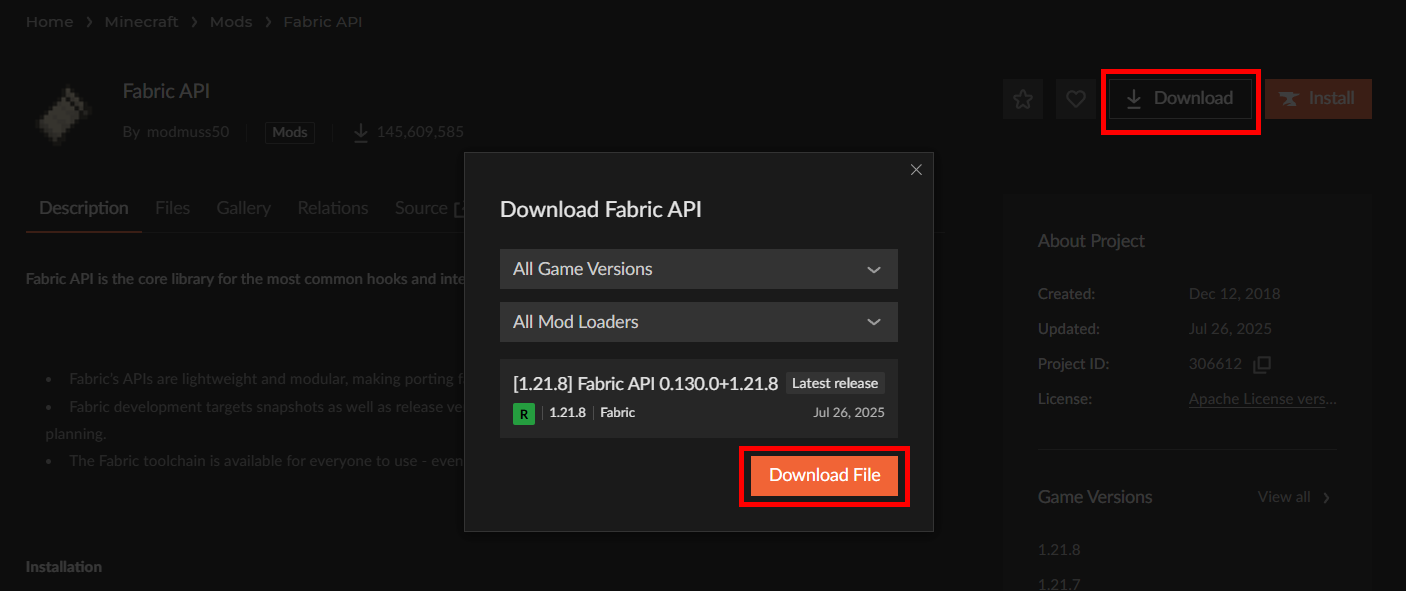
Task: Open the Relations tab
Action: [333, 208]
